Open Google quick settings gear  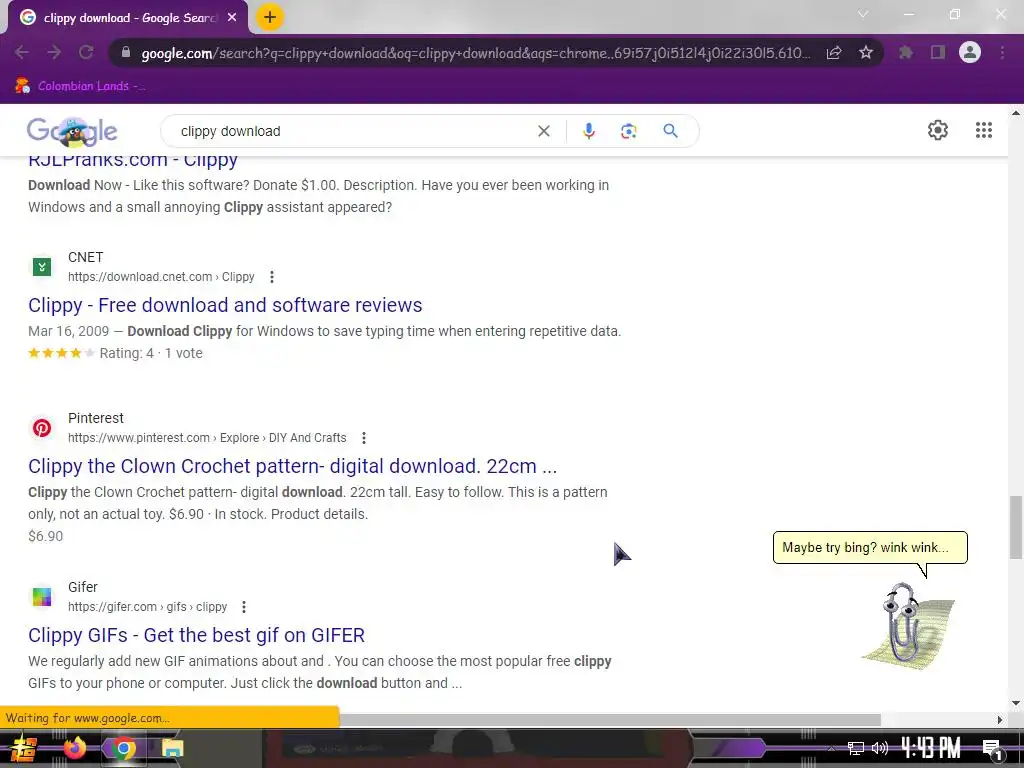[x=938, y=130]
